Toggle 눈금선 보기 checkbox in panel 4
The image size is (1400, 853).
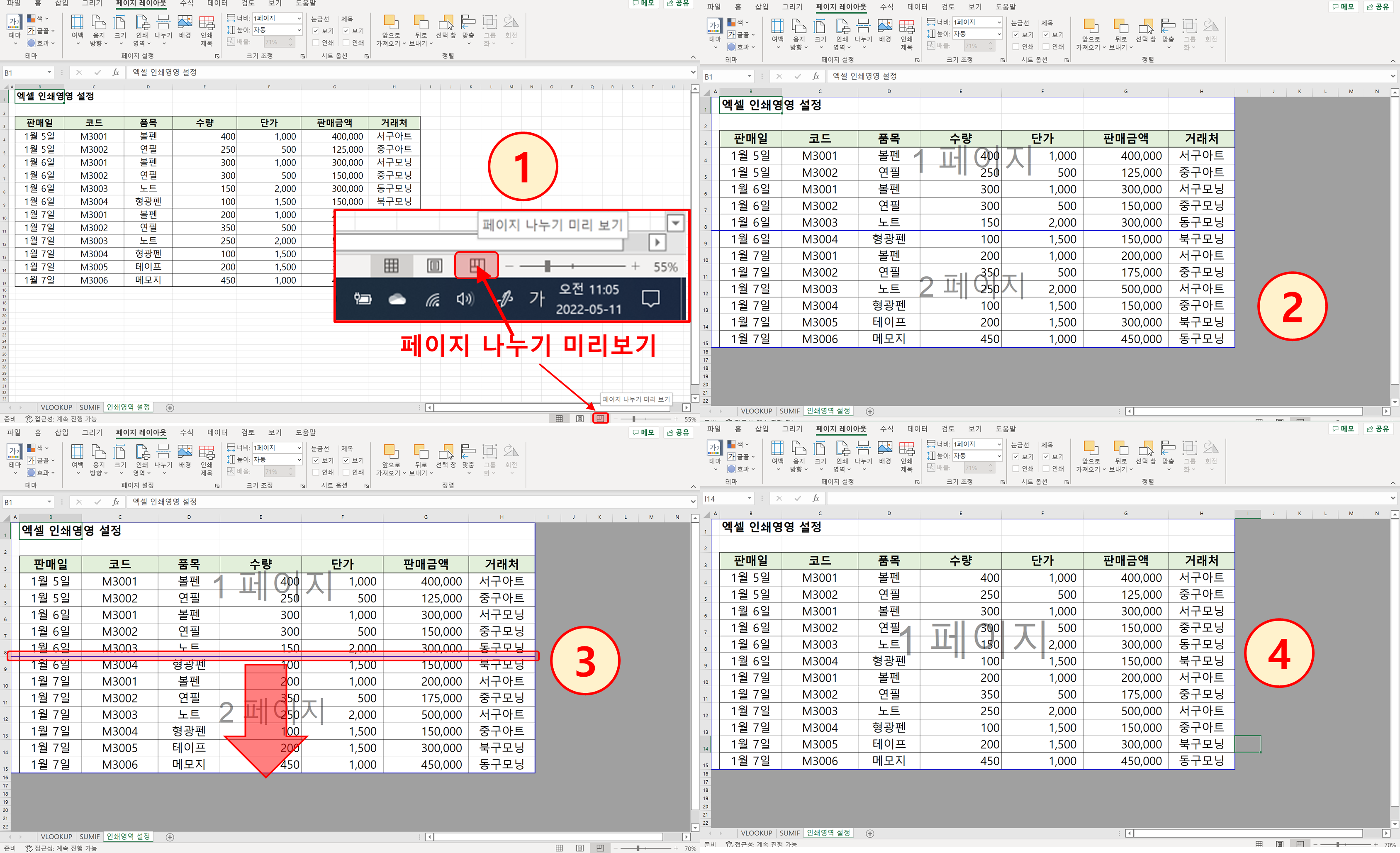pyautogui.click(x=1016, y=457)
